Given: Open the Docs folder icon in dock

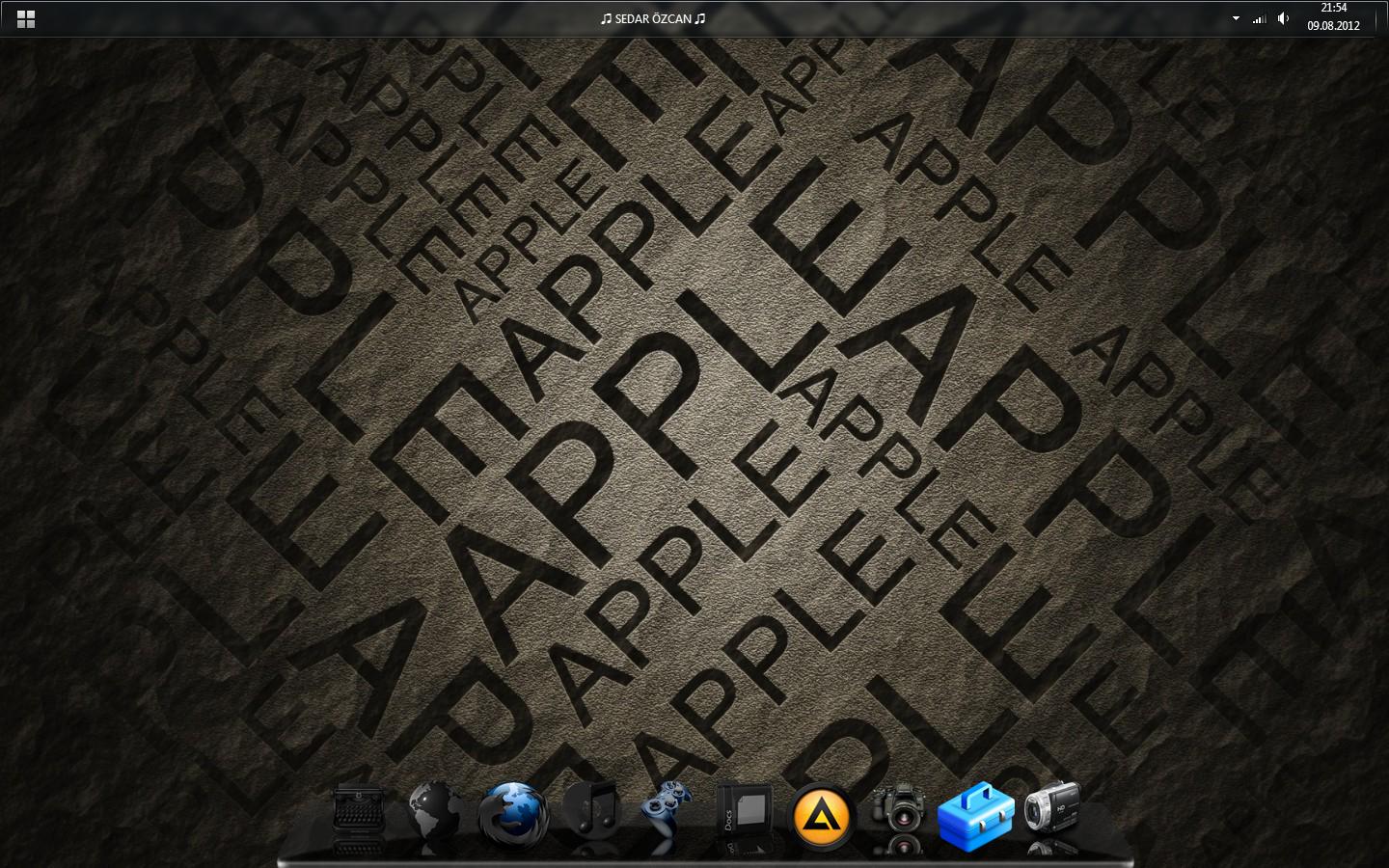Looking at the screenshot, I should tap(744, 811).
